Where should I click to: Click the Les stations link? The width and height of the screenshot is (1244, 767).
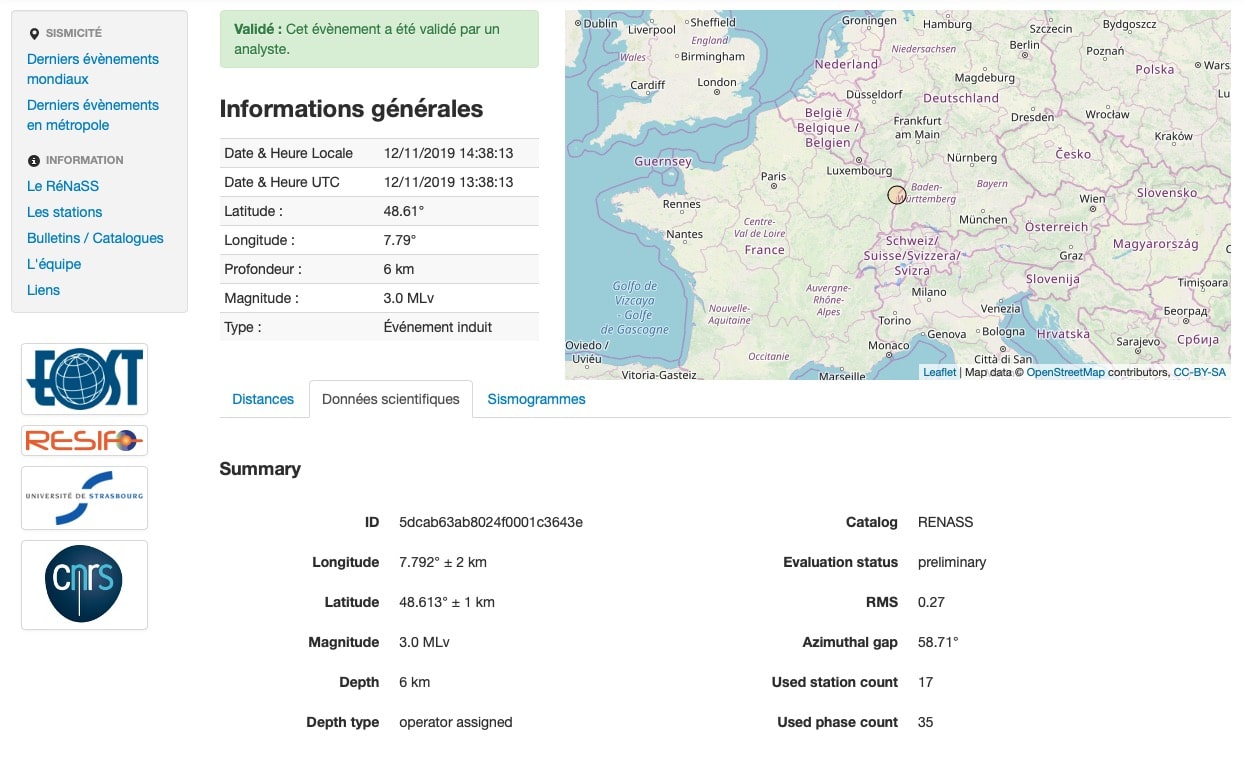coord(65,212)
